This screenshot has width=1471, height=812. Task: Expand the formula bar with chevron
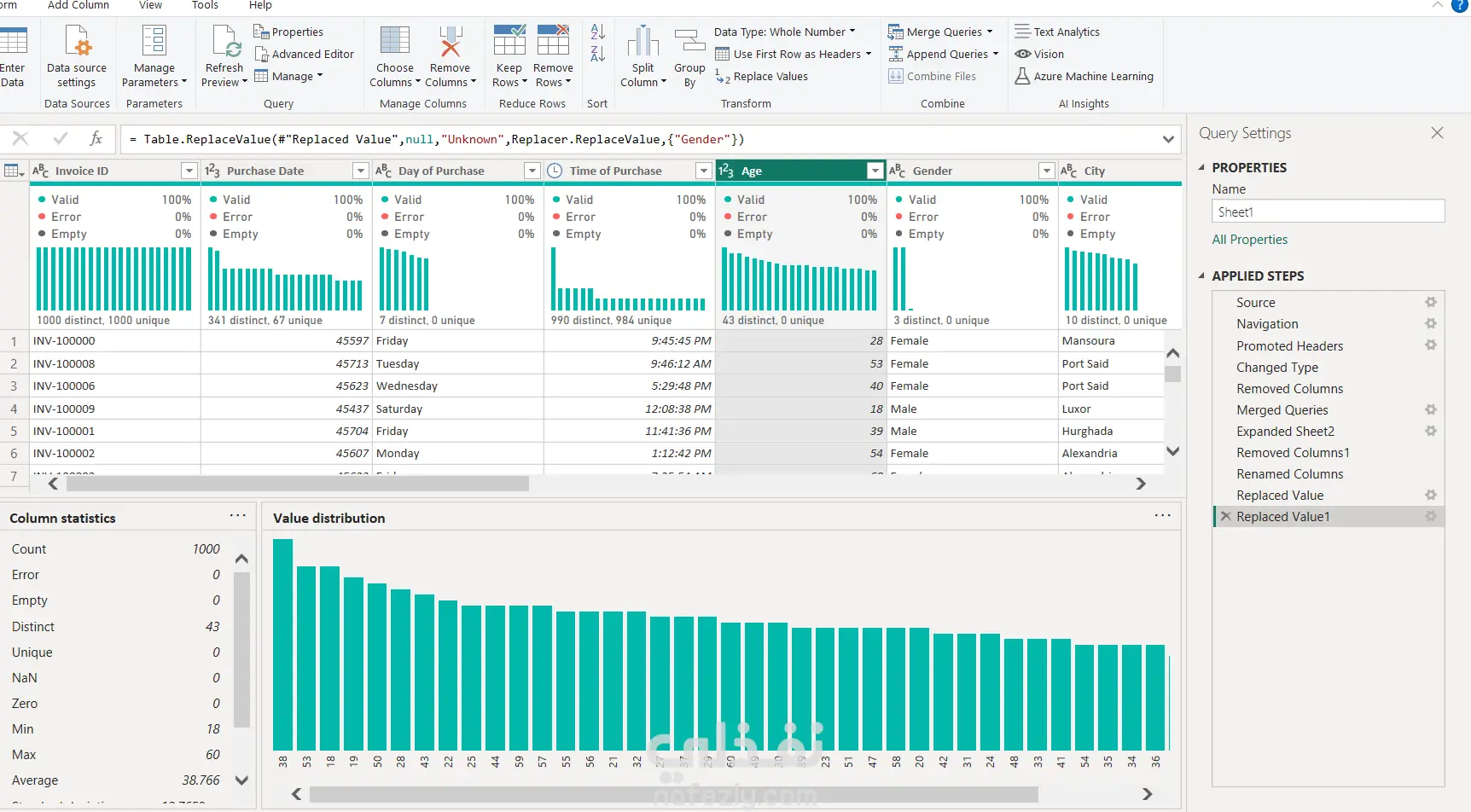coord(1167,139)
